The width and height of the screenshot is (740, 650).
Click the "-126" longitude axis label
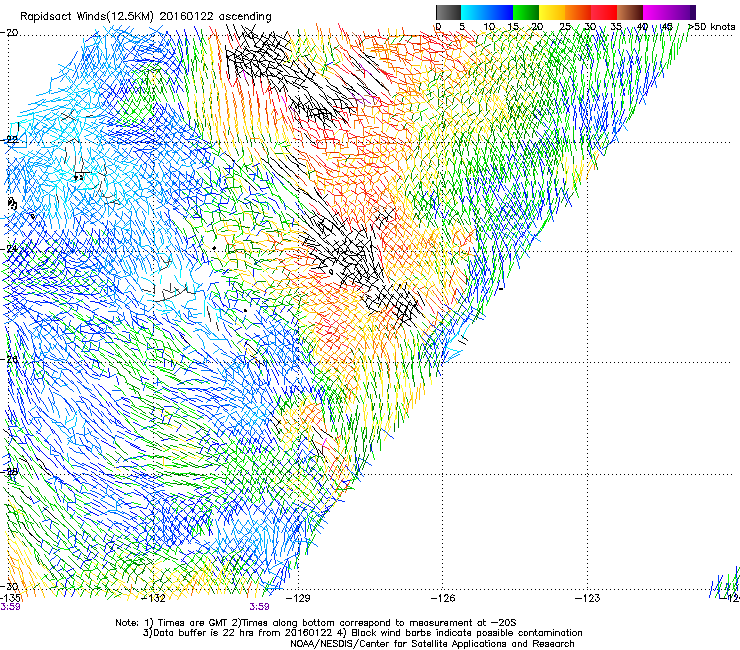point(443,599)
